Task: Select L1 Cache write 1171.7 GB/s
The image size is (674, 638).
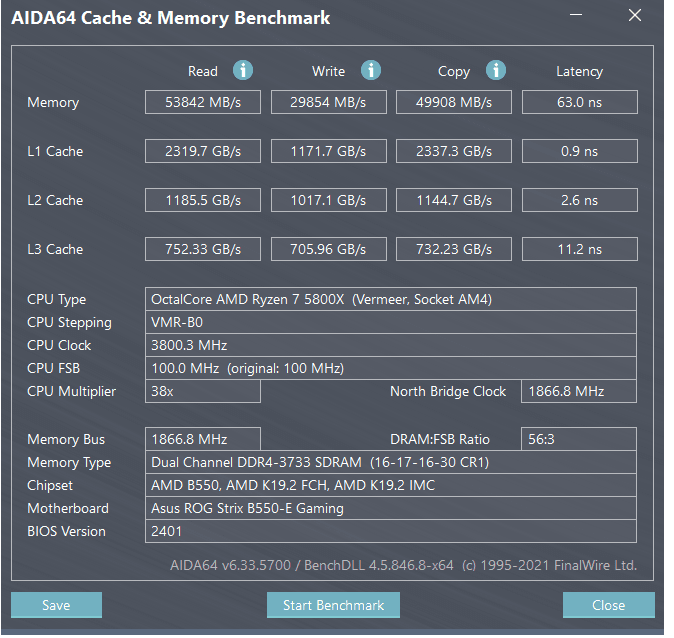Action: point(329,151)
